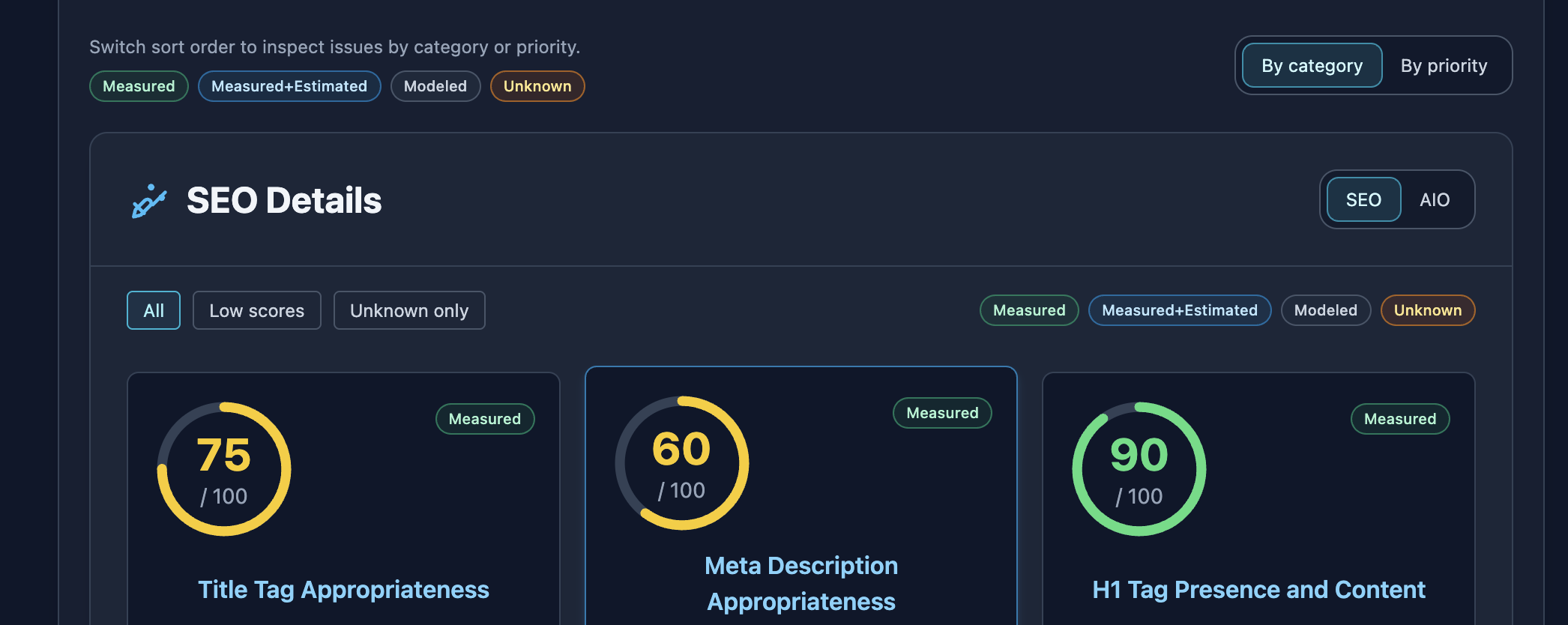Select the SEO tab
Screen dimensions: 1568x625
coord(1363,199)
